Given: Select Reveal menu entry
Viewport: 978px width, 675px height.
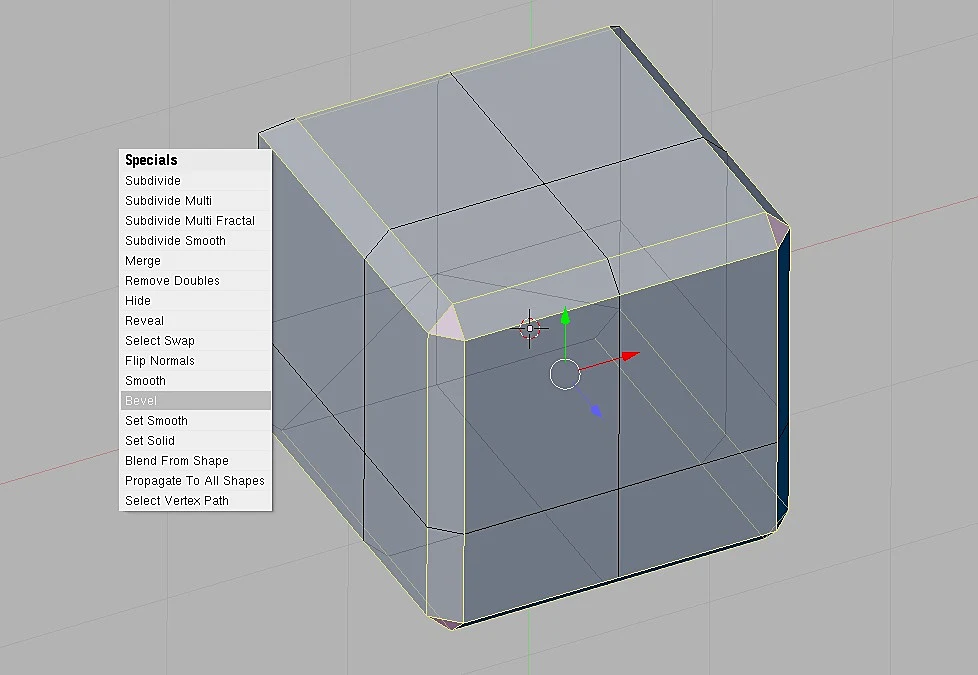Looking at the screenshot, I should [x=195, y=321].
